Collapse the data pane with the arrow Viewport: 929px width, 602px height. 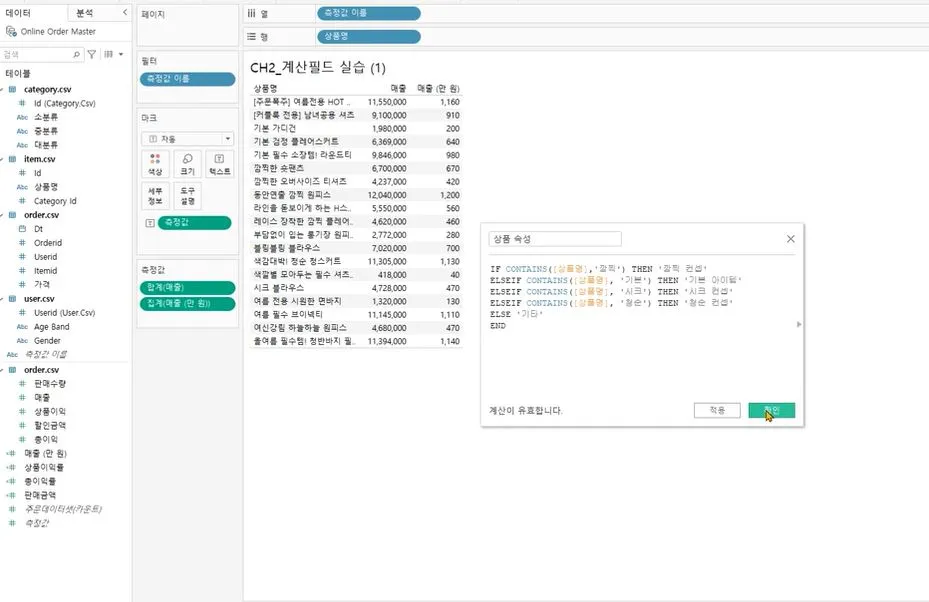(124, 12)
